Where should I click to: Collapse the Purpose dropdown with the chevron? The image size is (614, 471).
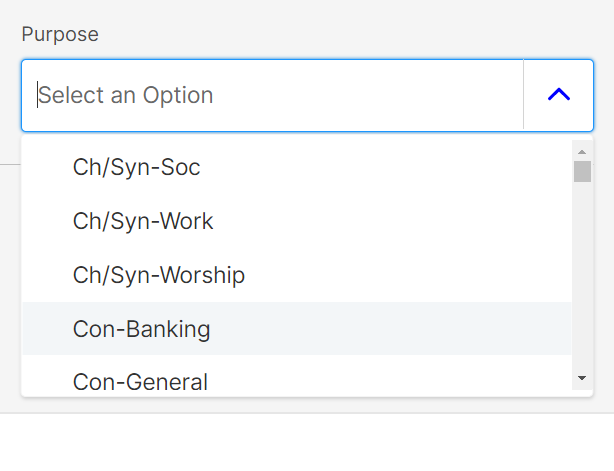pyautogui.click(x=558, y=95)
